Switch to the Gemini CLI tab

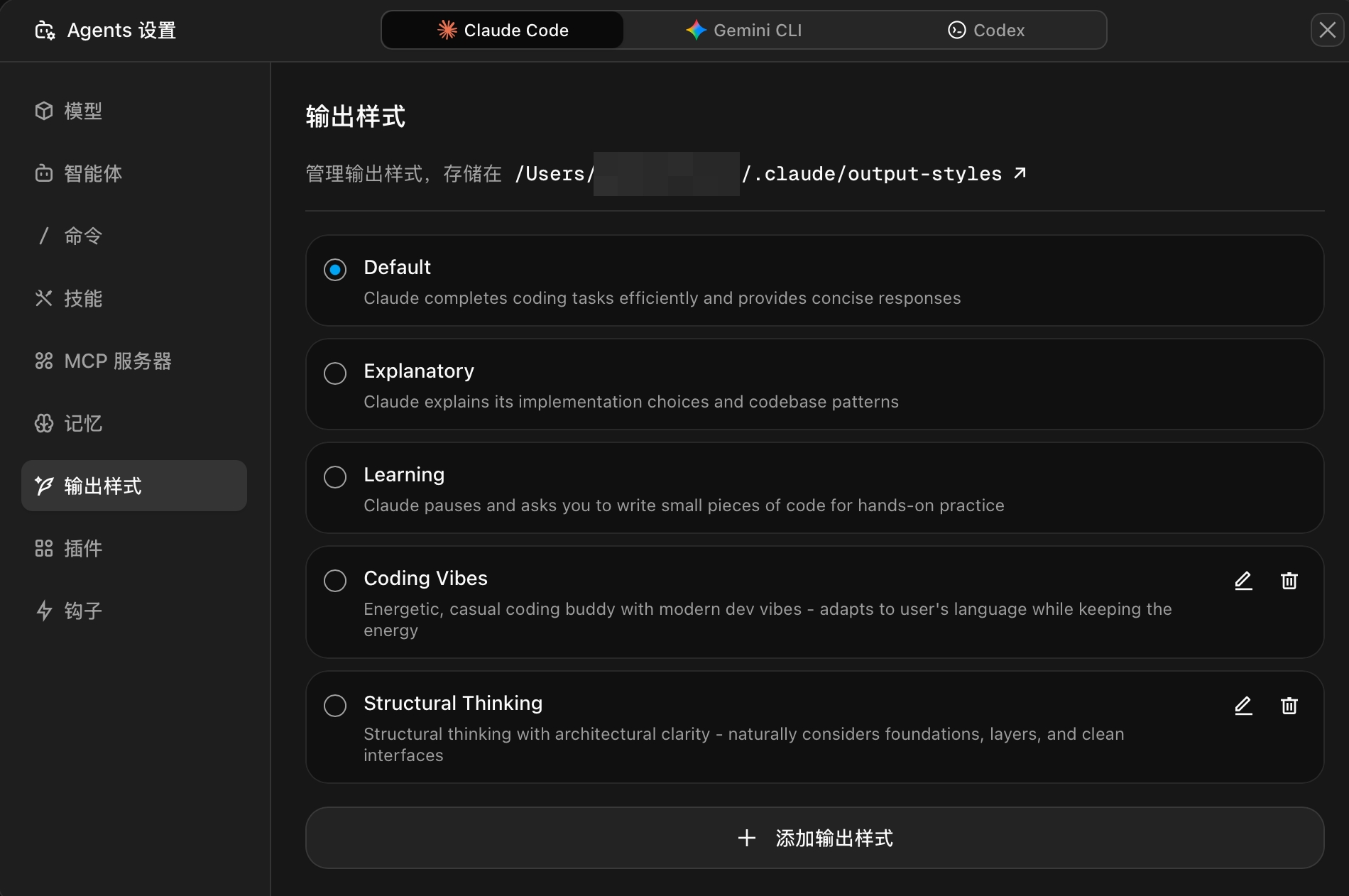pyautogui.click(x=743, y=30)
